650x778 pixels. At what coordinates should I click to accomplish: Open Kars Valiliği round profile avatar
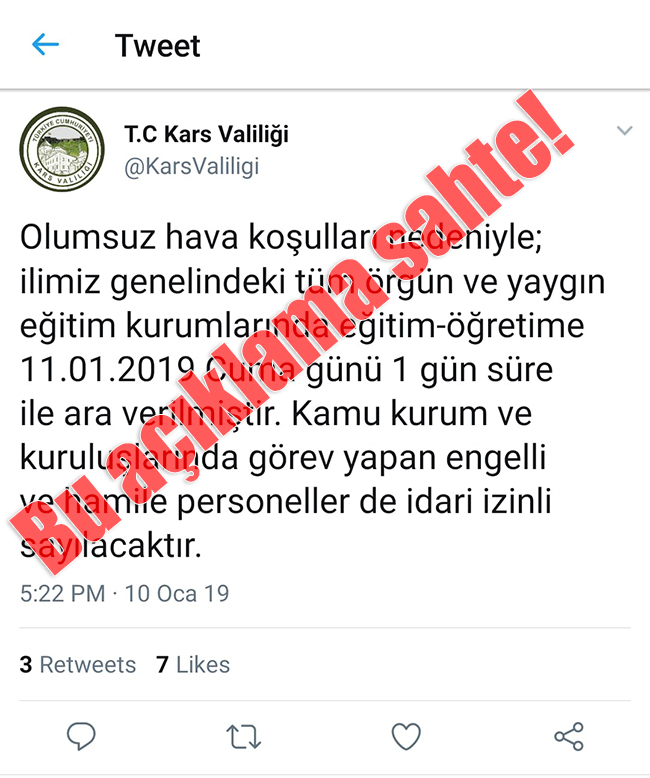pos(63,149)
